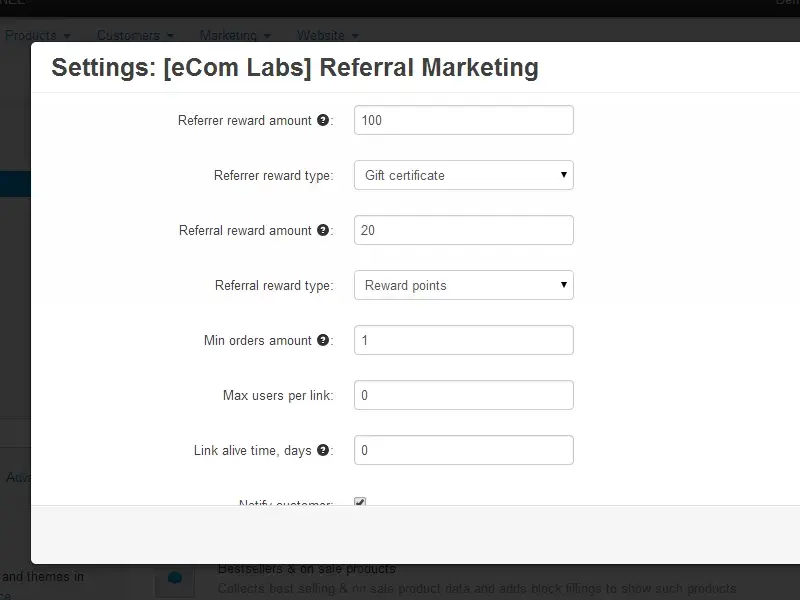Open the Products menu

click(x=37, y=36)
